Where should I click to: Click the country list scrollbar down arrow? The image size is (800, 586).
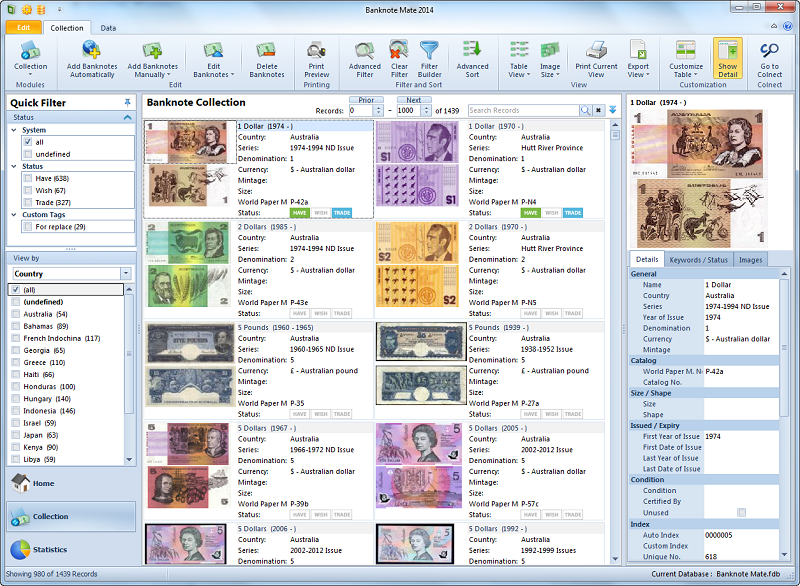point(129,460)
